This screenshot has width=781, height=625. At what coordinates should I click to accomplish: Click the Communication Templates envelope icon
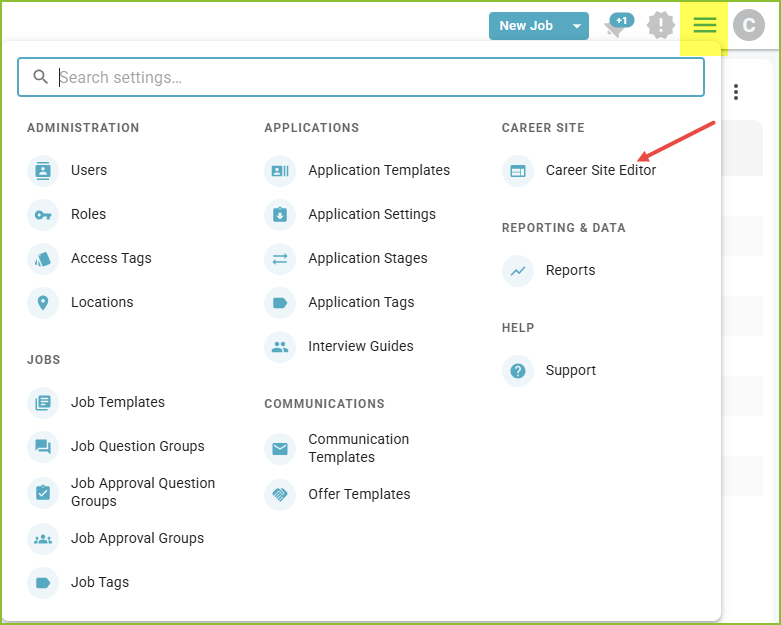pos(280,449)
